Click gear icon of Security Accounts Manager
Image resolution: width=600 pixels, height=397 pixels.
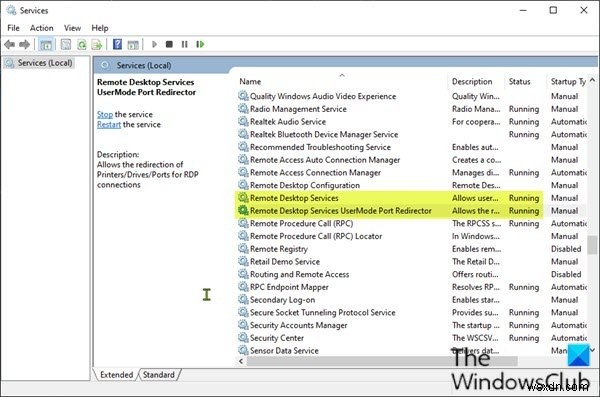click(x=243, y=325)
